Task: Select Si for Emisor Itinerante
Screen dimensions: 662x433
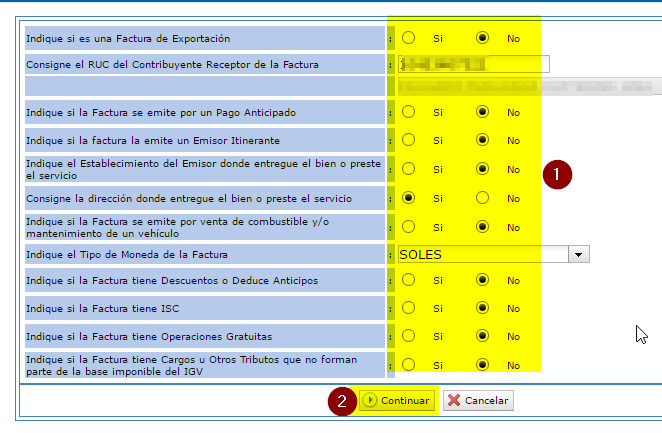Action: click(409, 140)
